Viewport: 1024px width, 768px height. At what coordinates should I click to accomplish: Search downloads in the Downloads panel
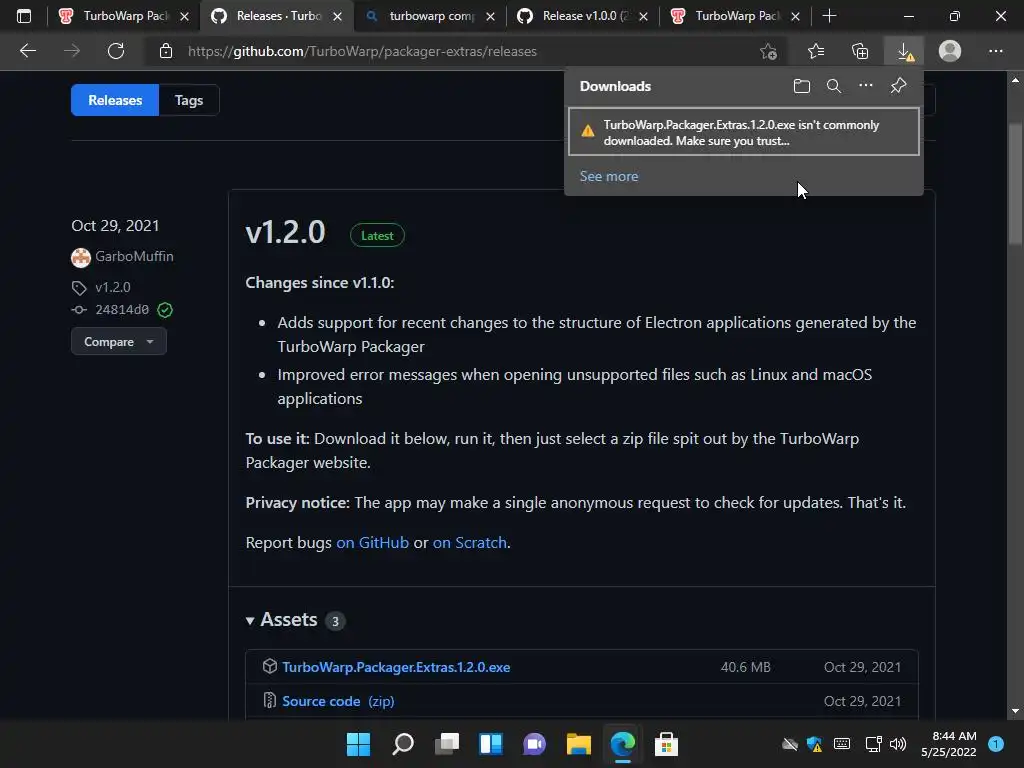click(x=833, y=86)
